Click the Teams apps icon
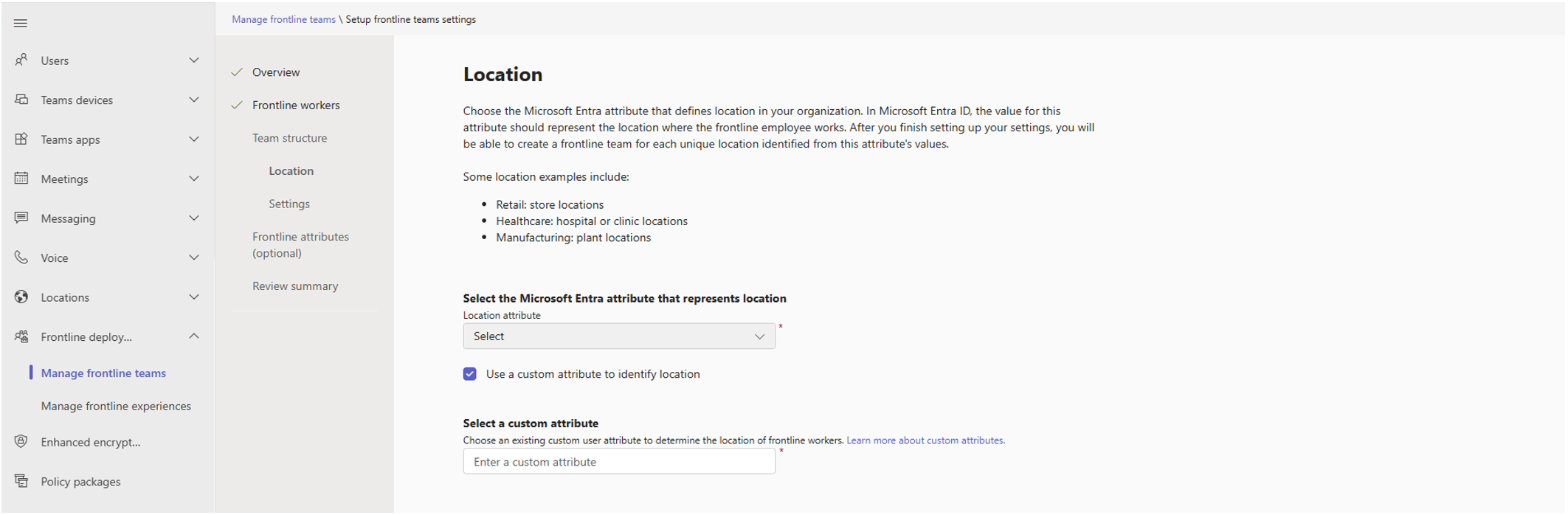The width and height of the screenshot is (1568, 515). pyautogui.click(x=21, y=139)
